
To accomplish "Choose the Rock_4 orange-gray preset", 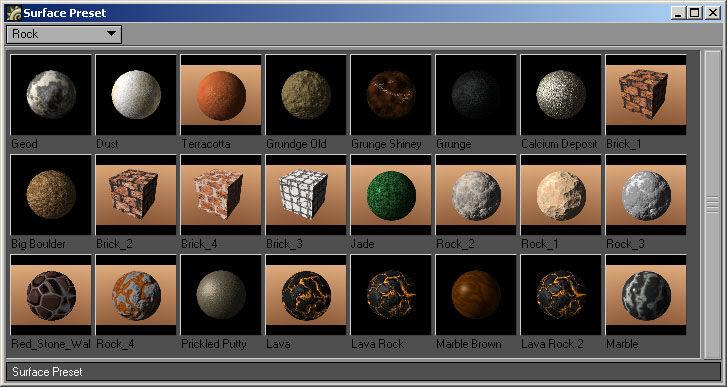I will 136,295.
